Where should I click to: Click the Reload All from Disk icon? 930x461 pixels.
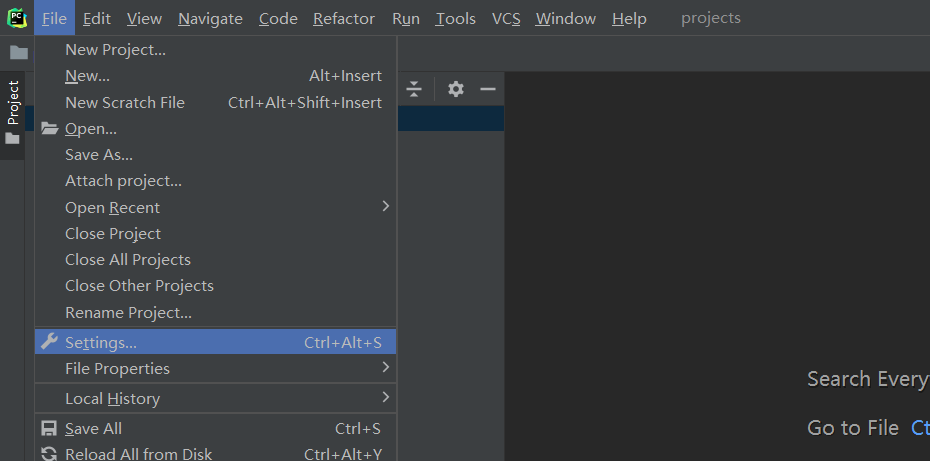click(x=49, y=454)
